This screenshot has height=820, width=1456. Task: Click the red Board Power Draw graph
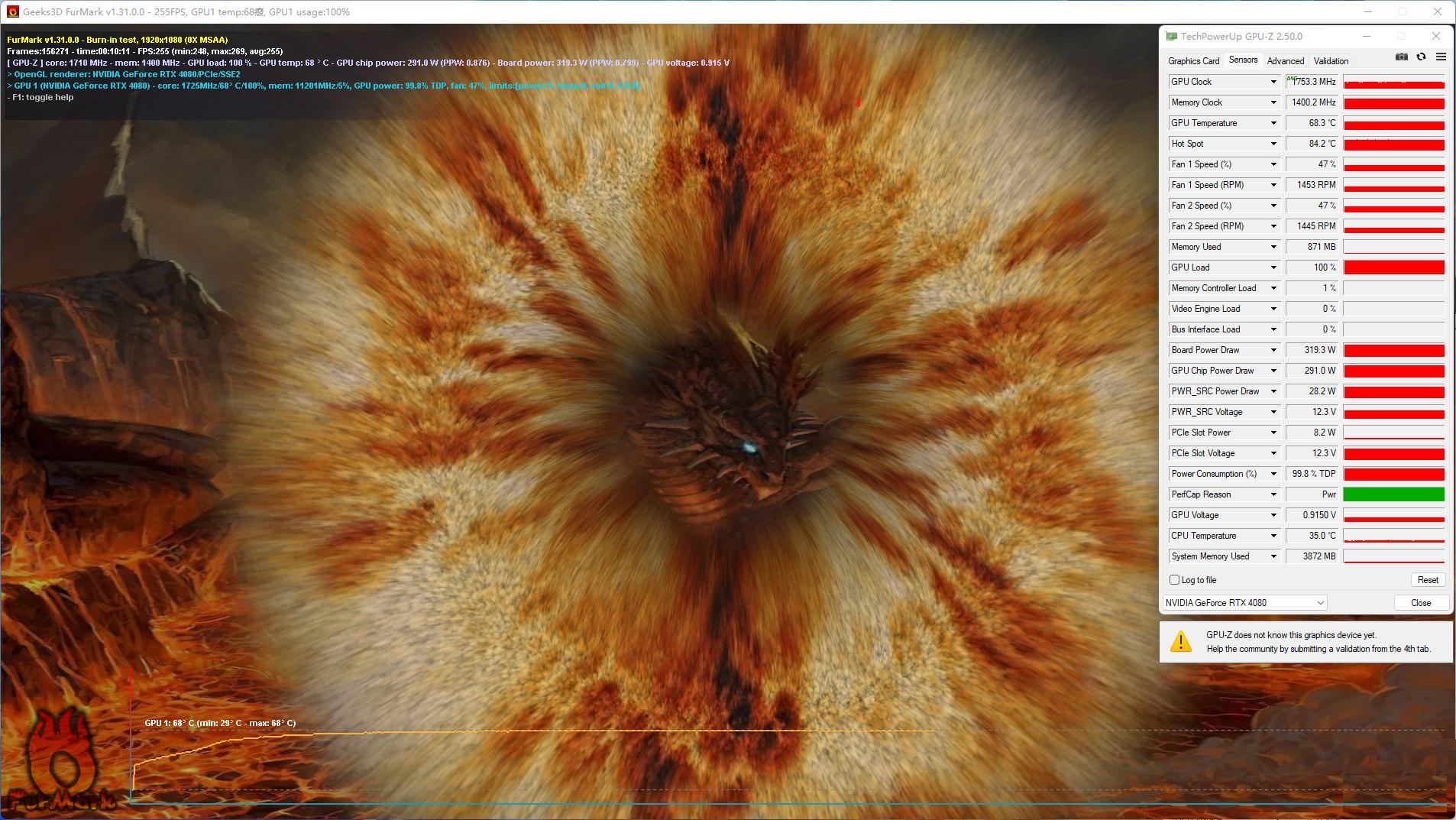tap(1393, 350)
